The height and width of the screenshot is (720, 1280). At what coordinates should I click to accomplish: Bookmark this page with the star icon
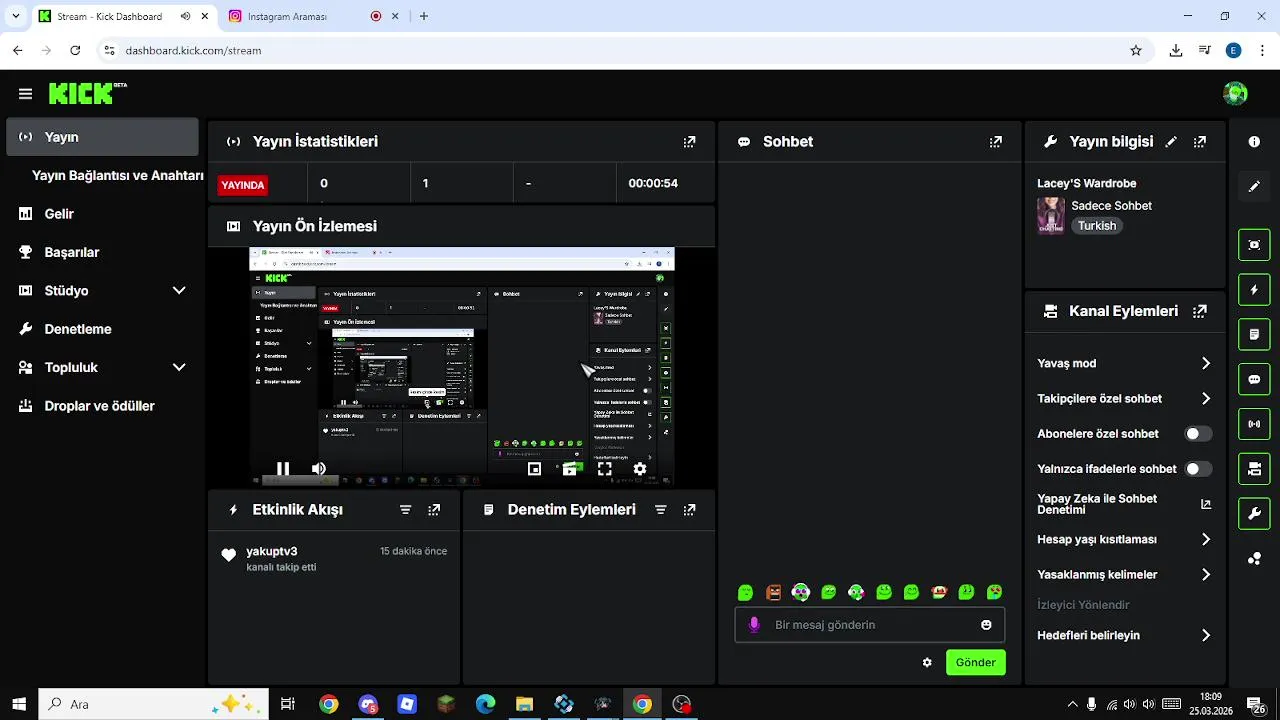point(1136,50)
